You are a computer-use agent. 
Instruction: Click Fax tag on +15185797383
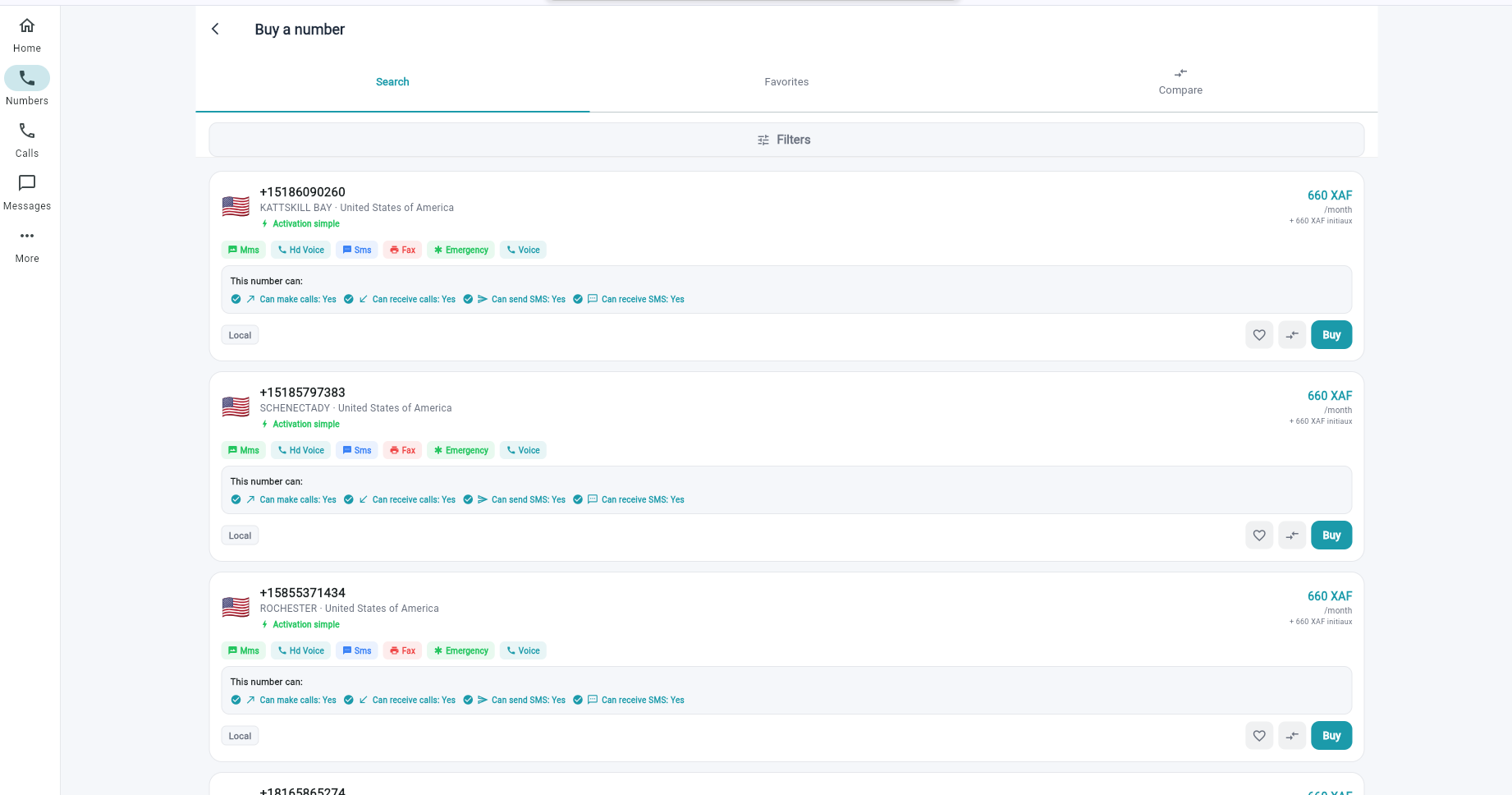(x=402, y=450)
